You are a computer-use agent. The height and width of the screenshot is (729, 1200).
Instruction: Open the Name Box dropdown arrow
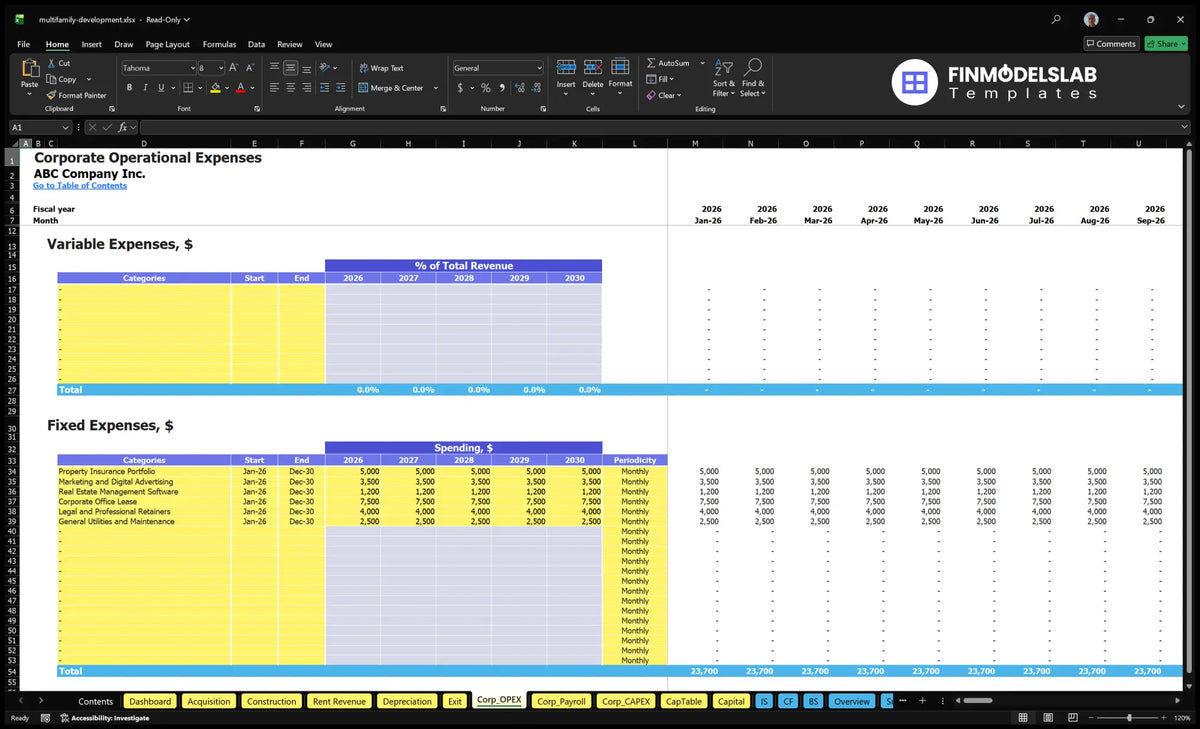[x=66, y=127]
